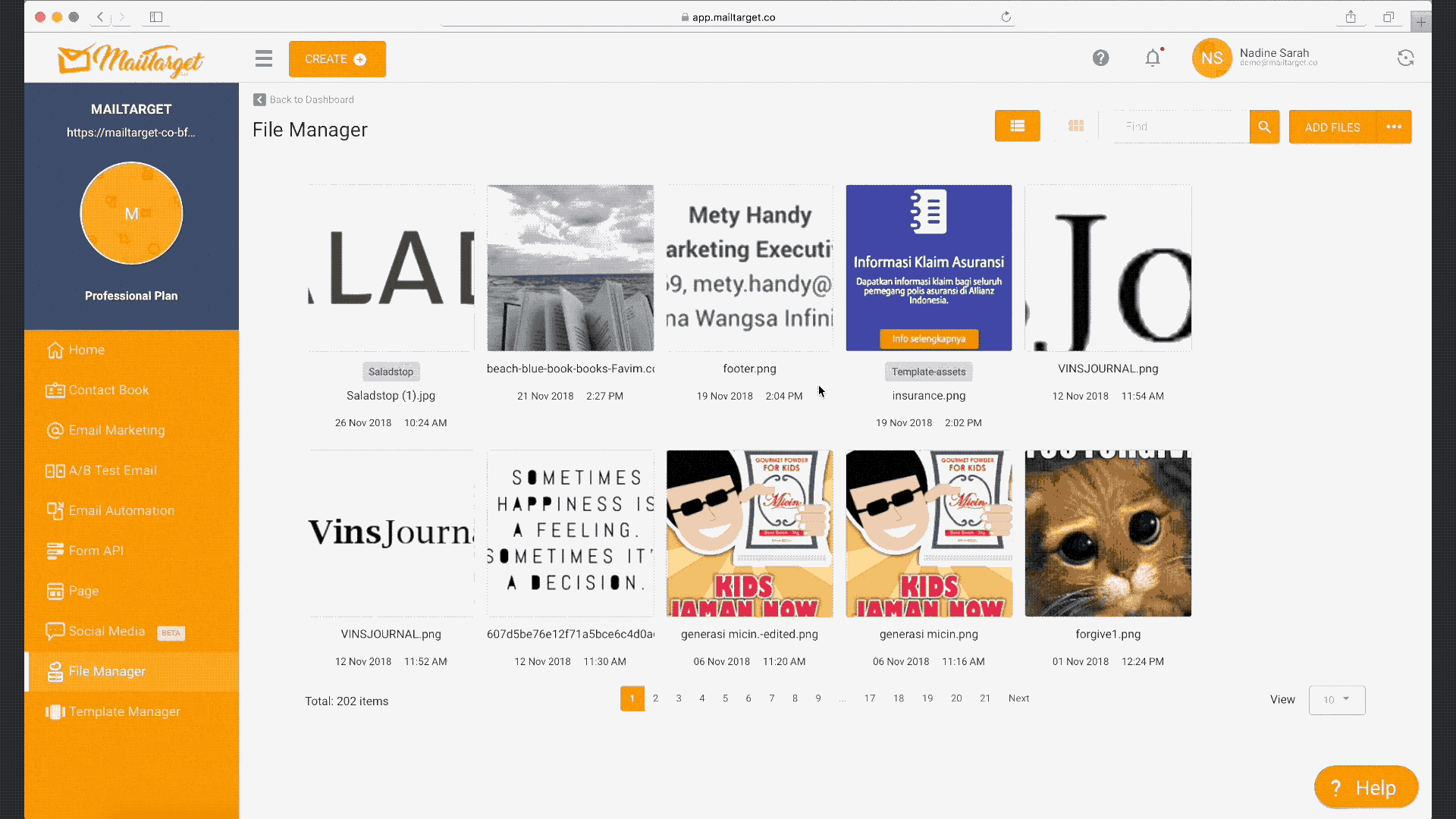Click the Find search input field
1456x819 pixels.
[x=1180, y=127]
